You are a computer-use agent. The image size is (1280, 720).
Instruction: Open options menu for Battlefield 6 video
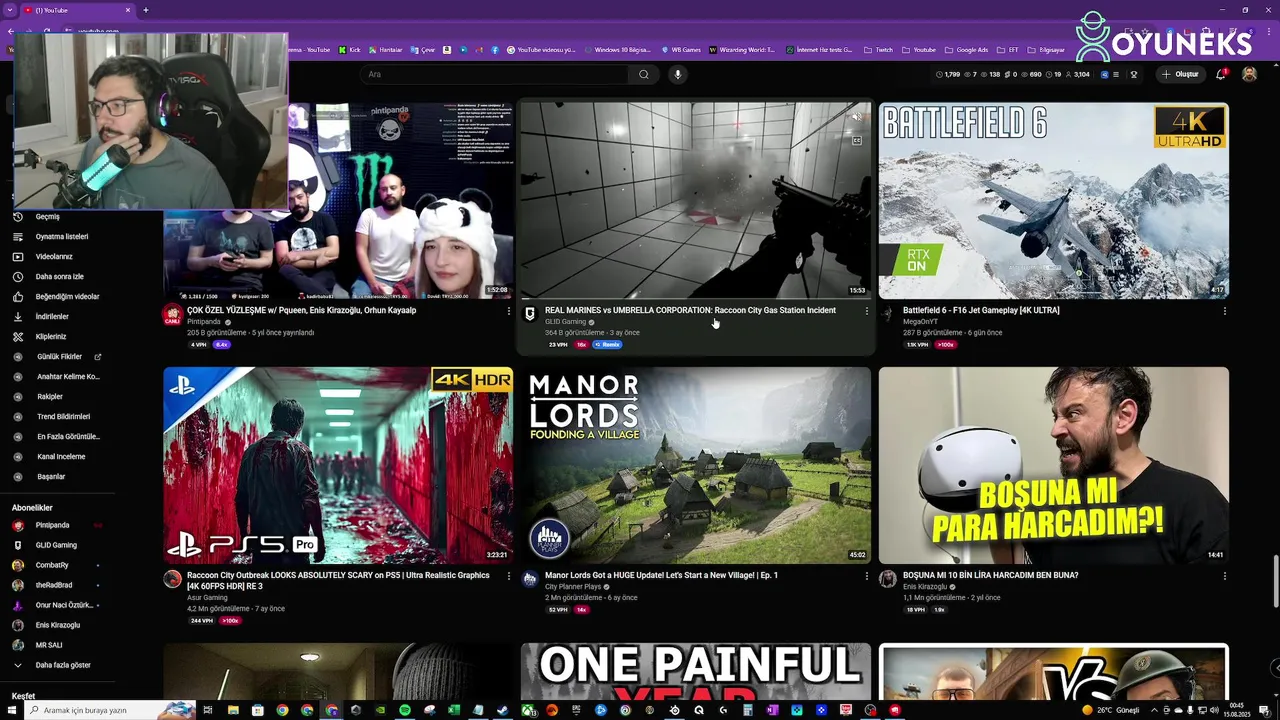click(1224, 311)
